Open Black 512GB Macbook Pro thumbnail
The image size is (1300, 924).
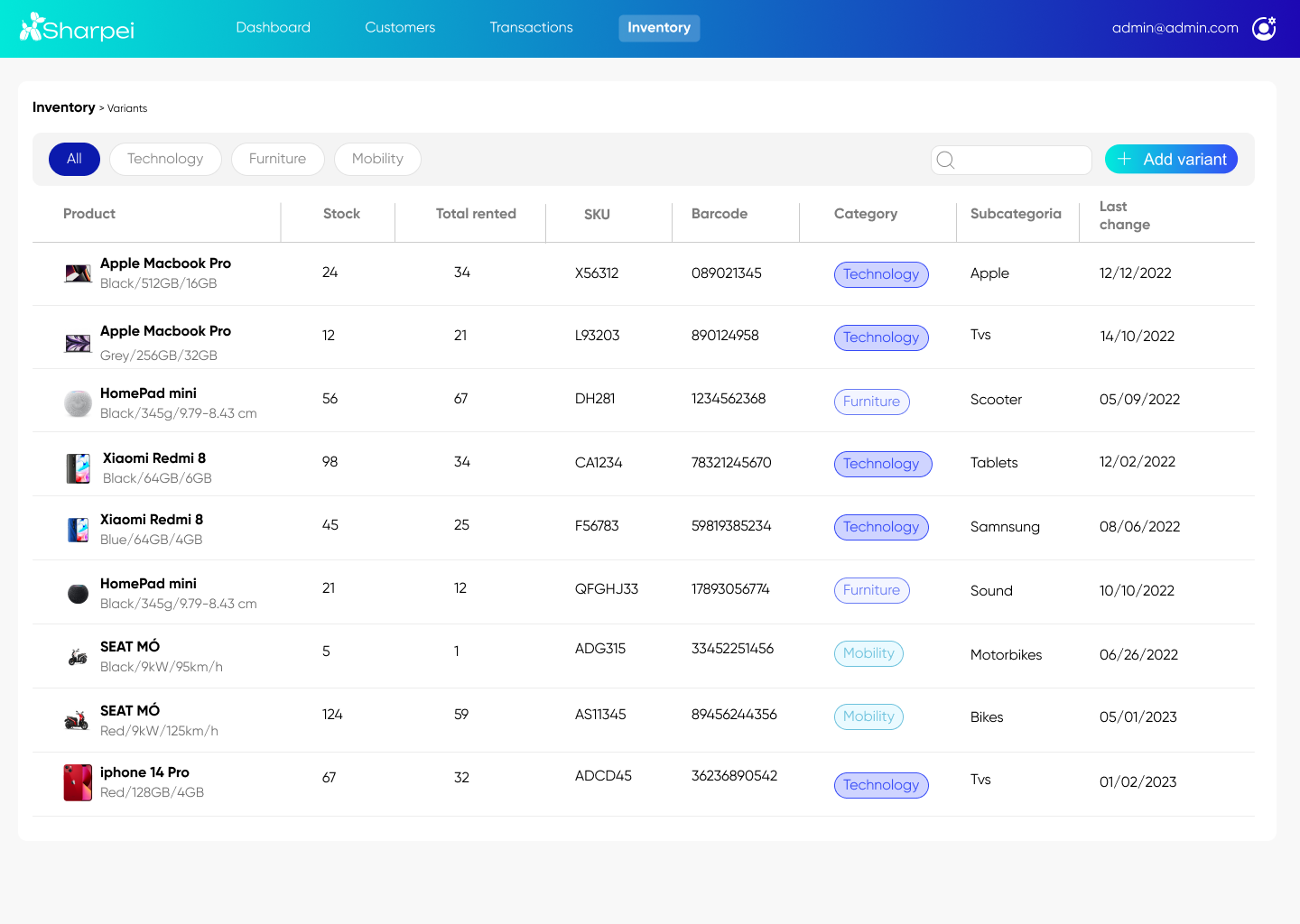[79, 273]
